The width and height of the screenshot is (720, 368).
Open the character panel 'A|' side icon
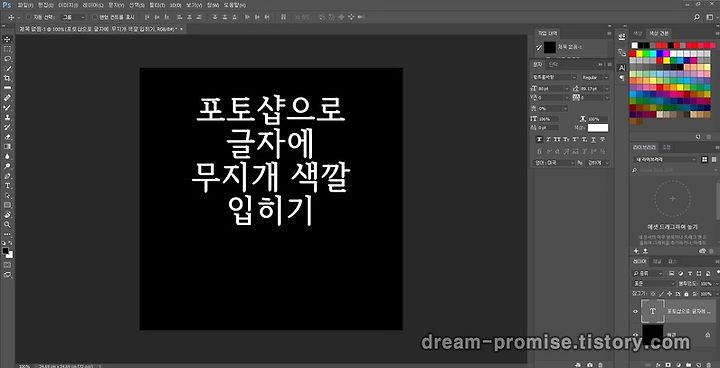[x=622, y=68]
